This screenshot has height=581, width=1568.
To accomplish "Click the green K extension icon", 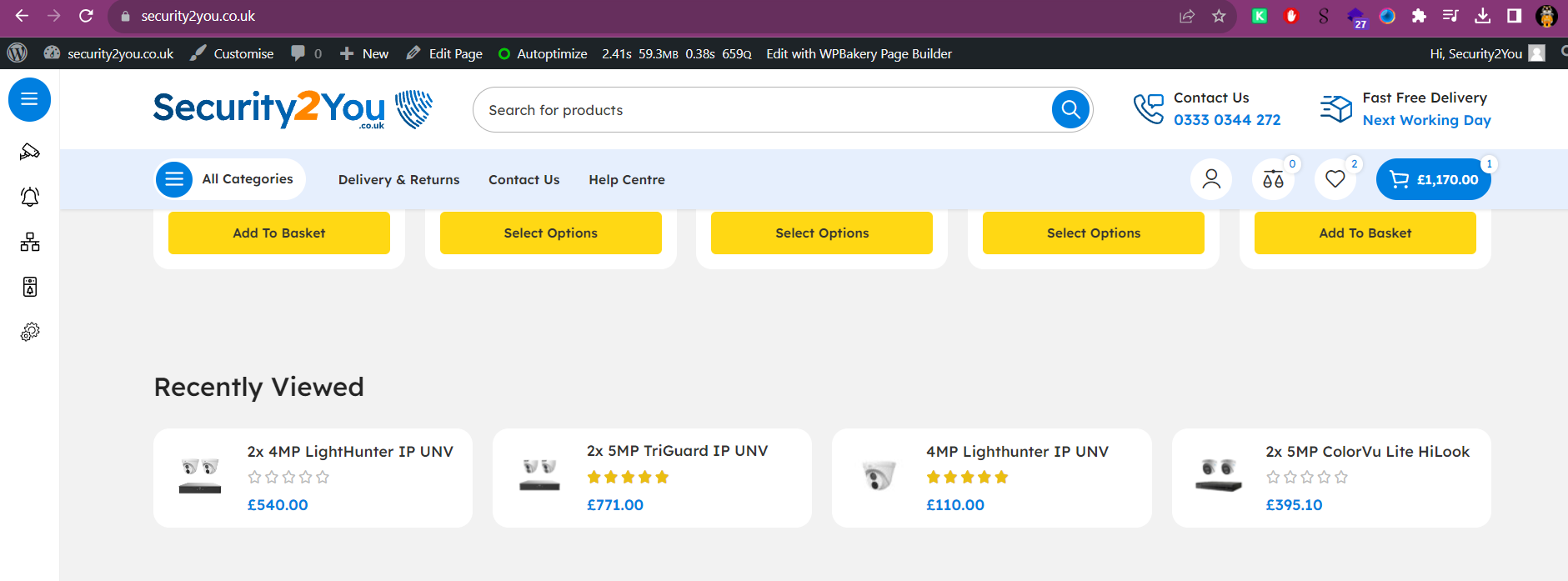I will 1260,16.
